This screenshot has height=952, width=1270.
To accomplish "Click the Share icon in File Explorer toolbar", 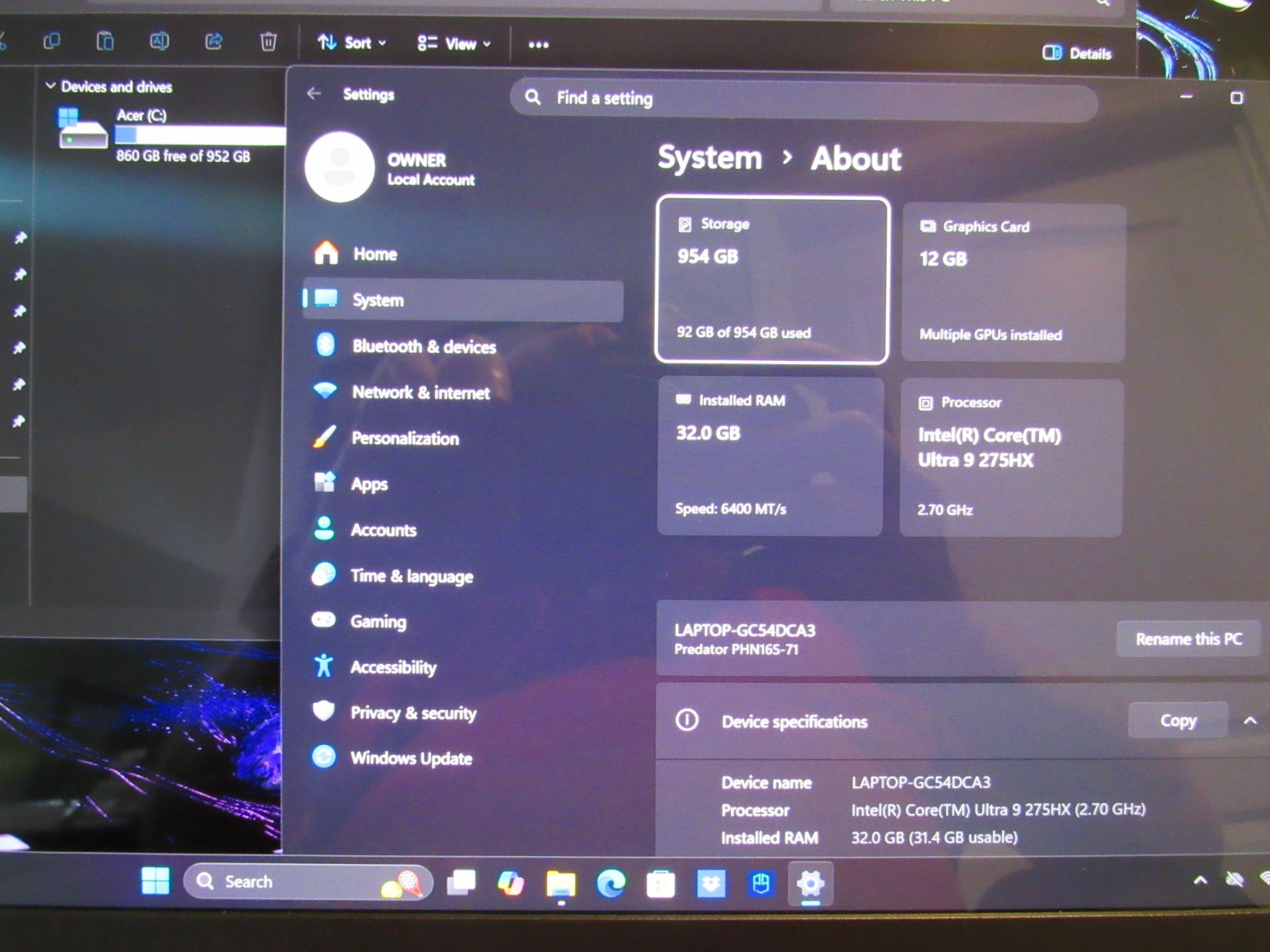I will coord(214,41).
